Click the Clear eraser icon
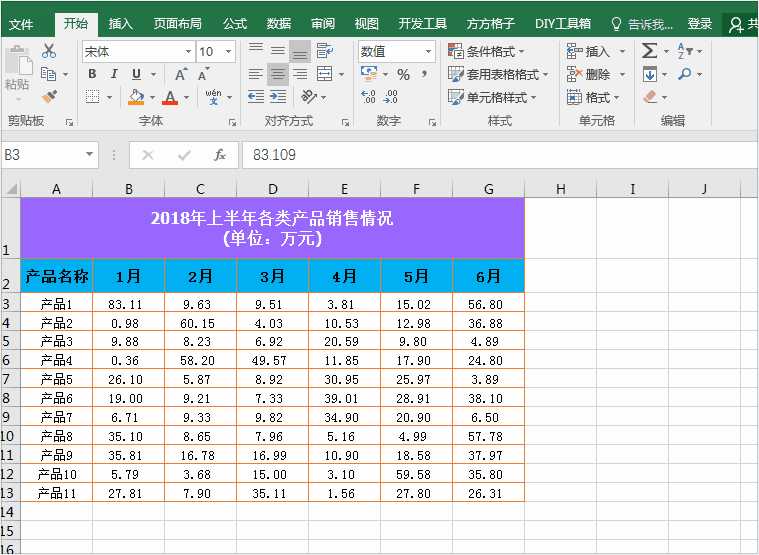The height and width of the screenshot is (555, 759). tap(650, 97)
